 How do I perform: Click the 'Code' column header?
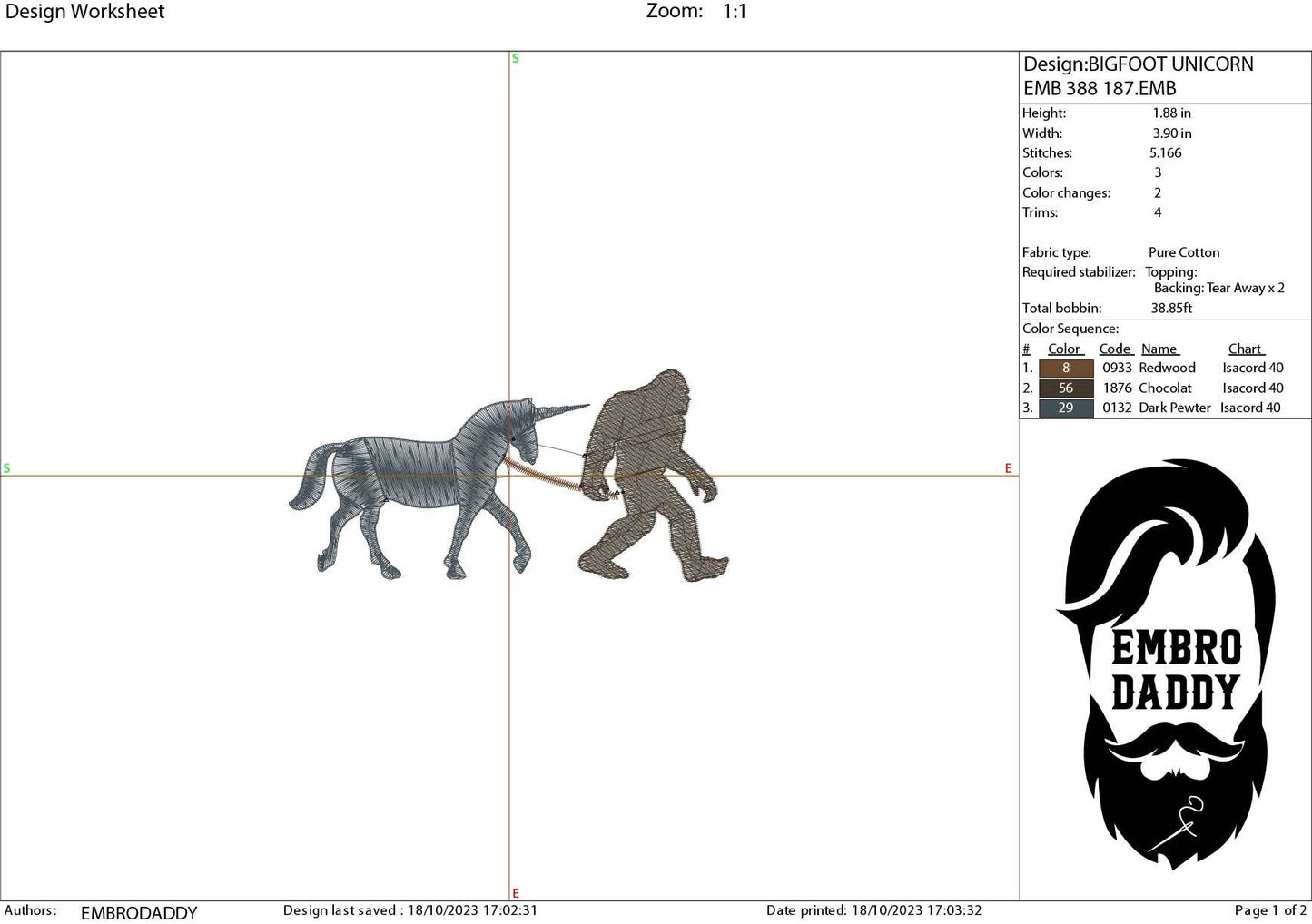coord(1115,349)
